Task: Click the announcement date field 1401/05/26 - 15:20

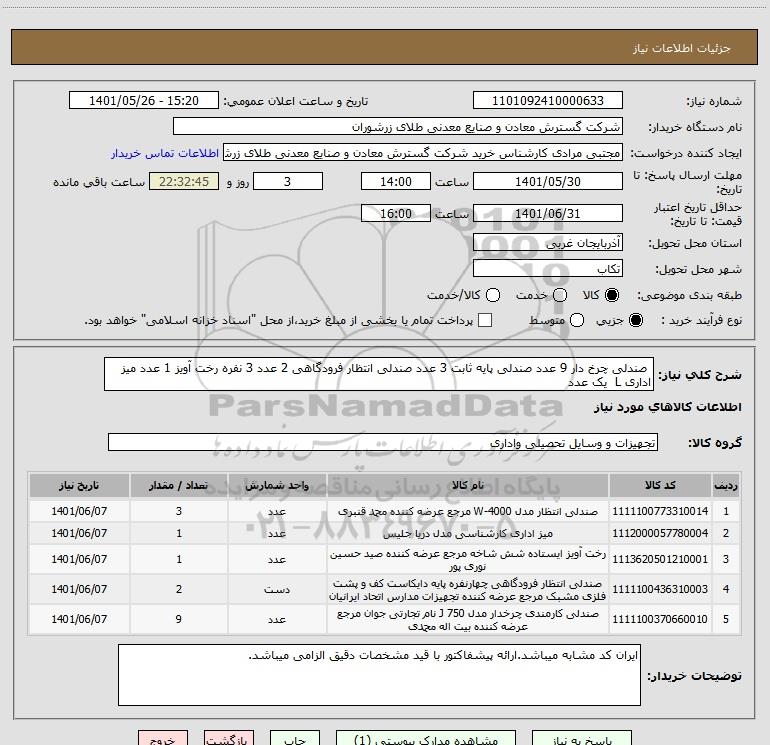Action: point(144,101)
